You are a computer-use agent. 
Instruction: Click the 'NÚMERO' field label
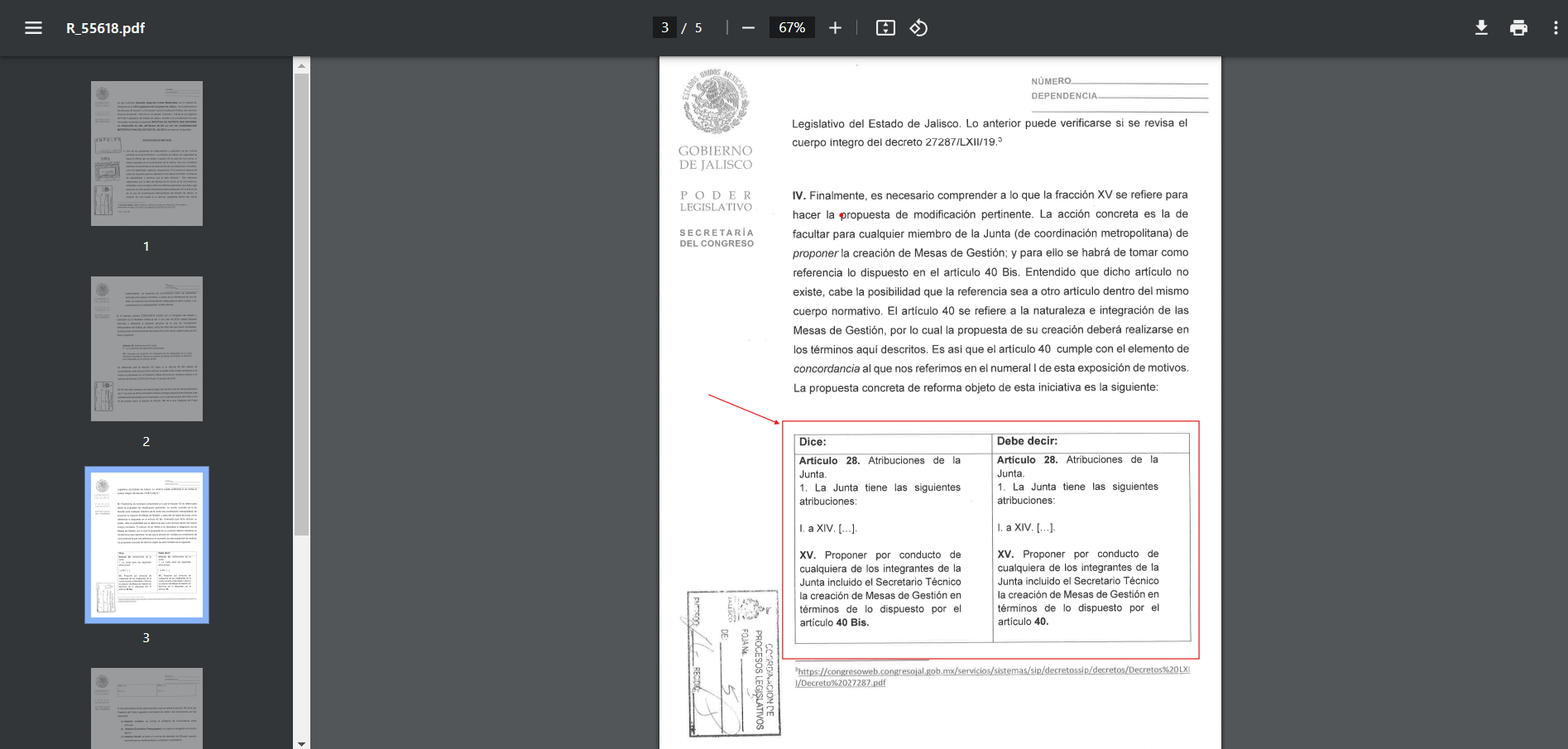(x=1051, y=81)
